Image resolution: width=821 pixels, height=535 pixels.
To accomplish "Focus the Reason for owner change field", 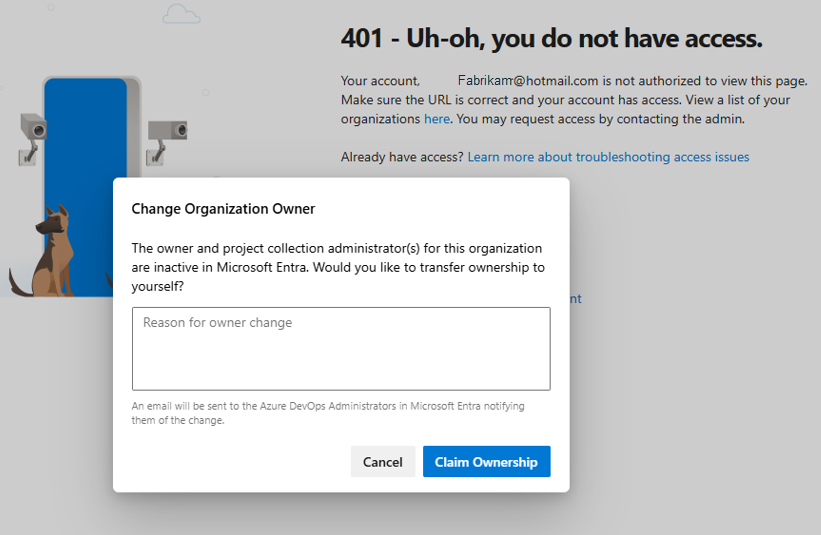I will 341,349.
